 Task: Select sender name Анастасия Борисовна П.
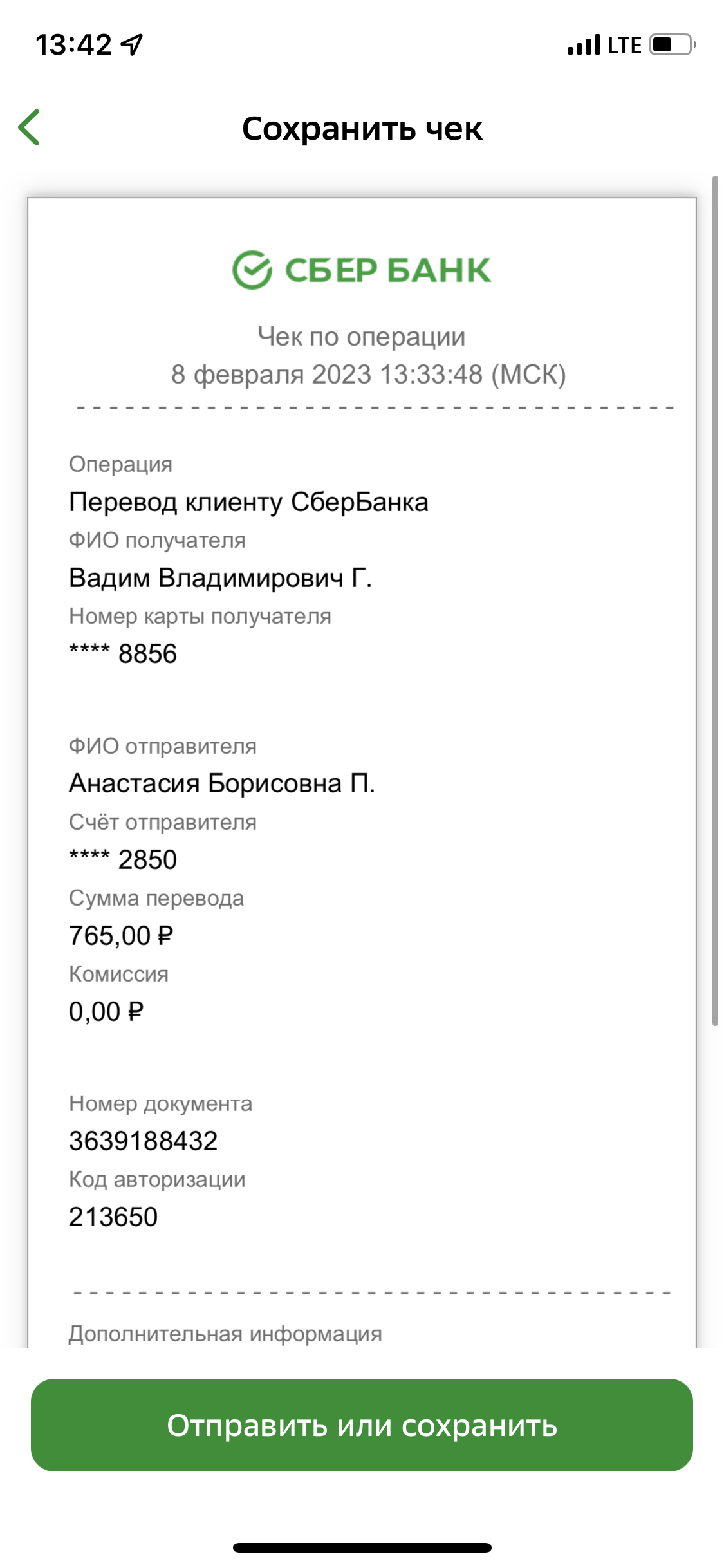222,783
